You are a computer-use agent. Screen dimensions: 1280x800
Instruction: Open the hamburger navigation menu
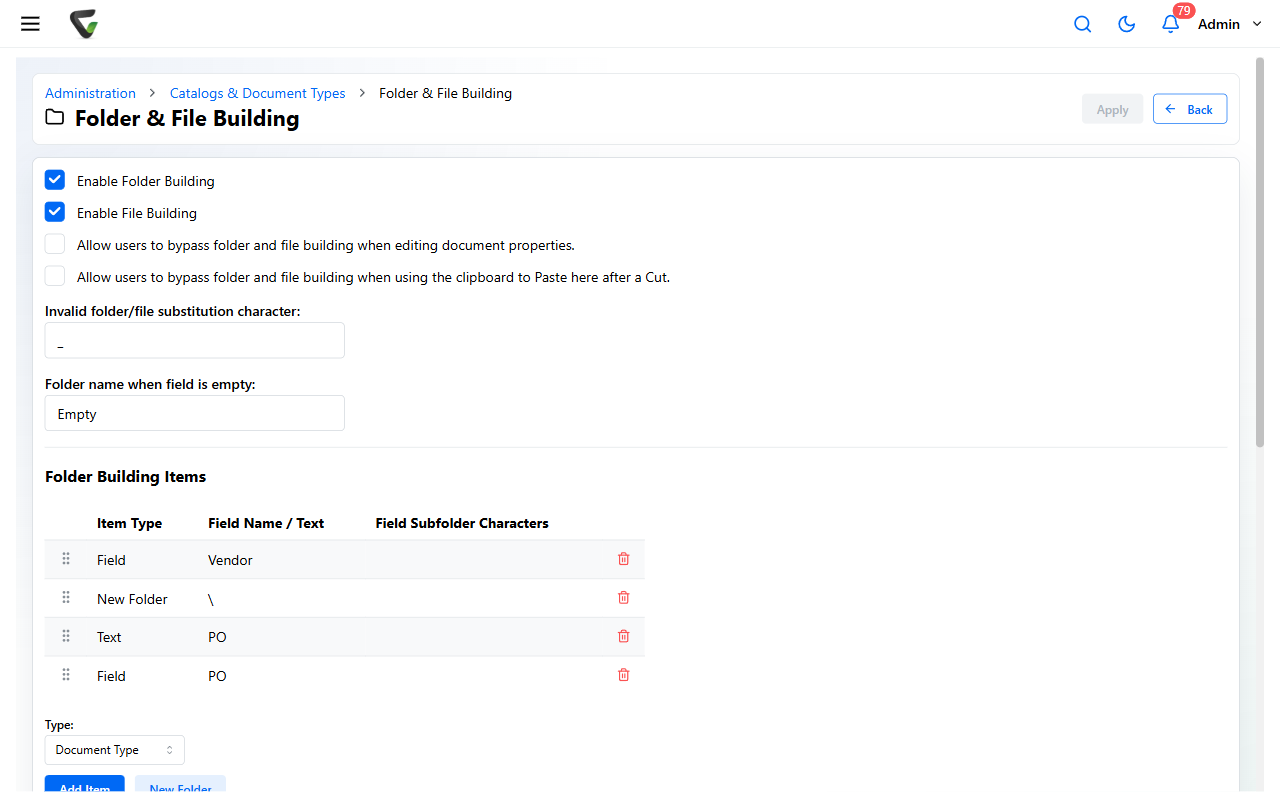coord(30,24)
